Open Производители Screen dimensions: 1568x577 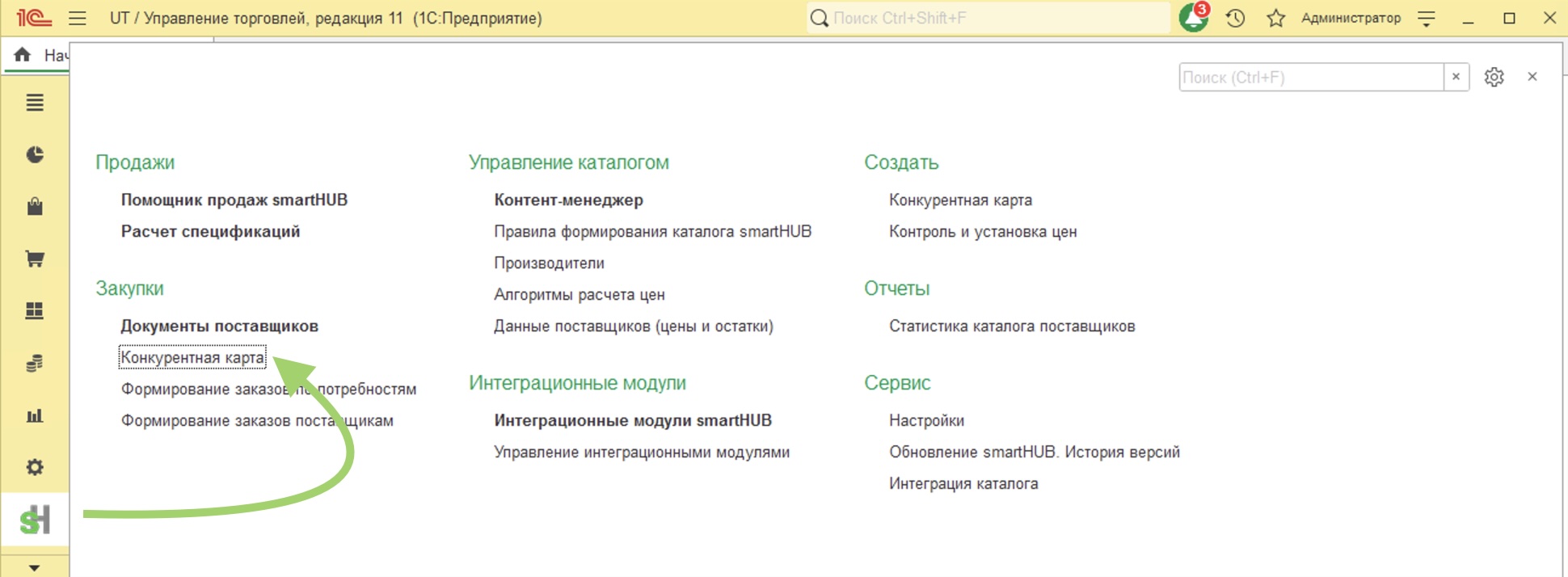click(549, 263)
